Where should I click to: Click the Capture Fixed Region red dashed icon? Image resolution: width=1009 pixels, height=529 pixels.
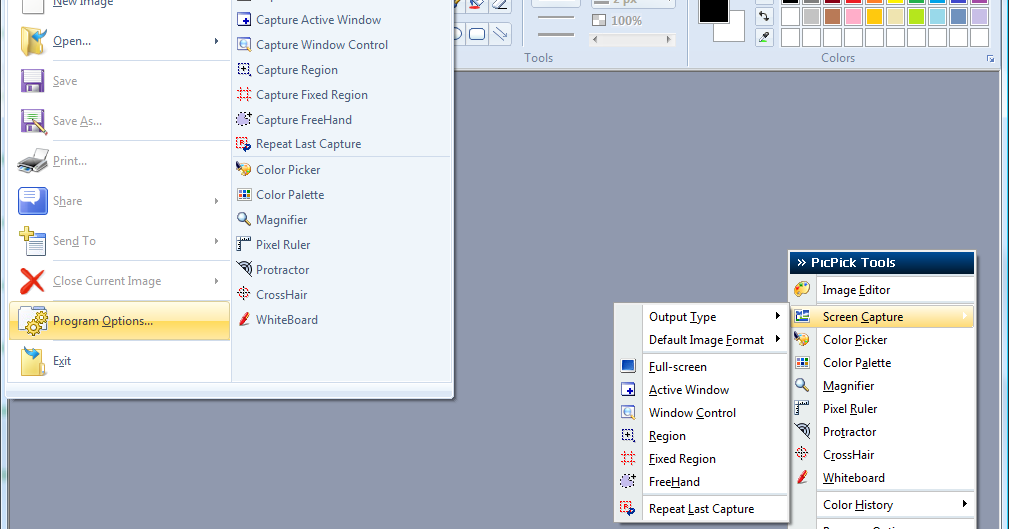coord(244,95)
